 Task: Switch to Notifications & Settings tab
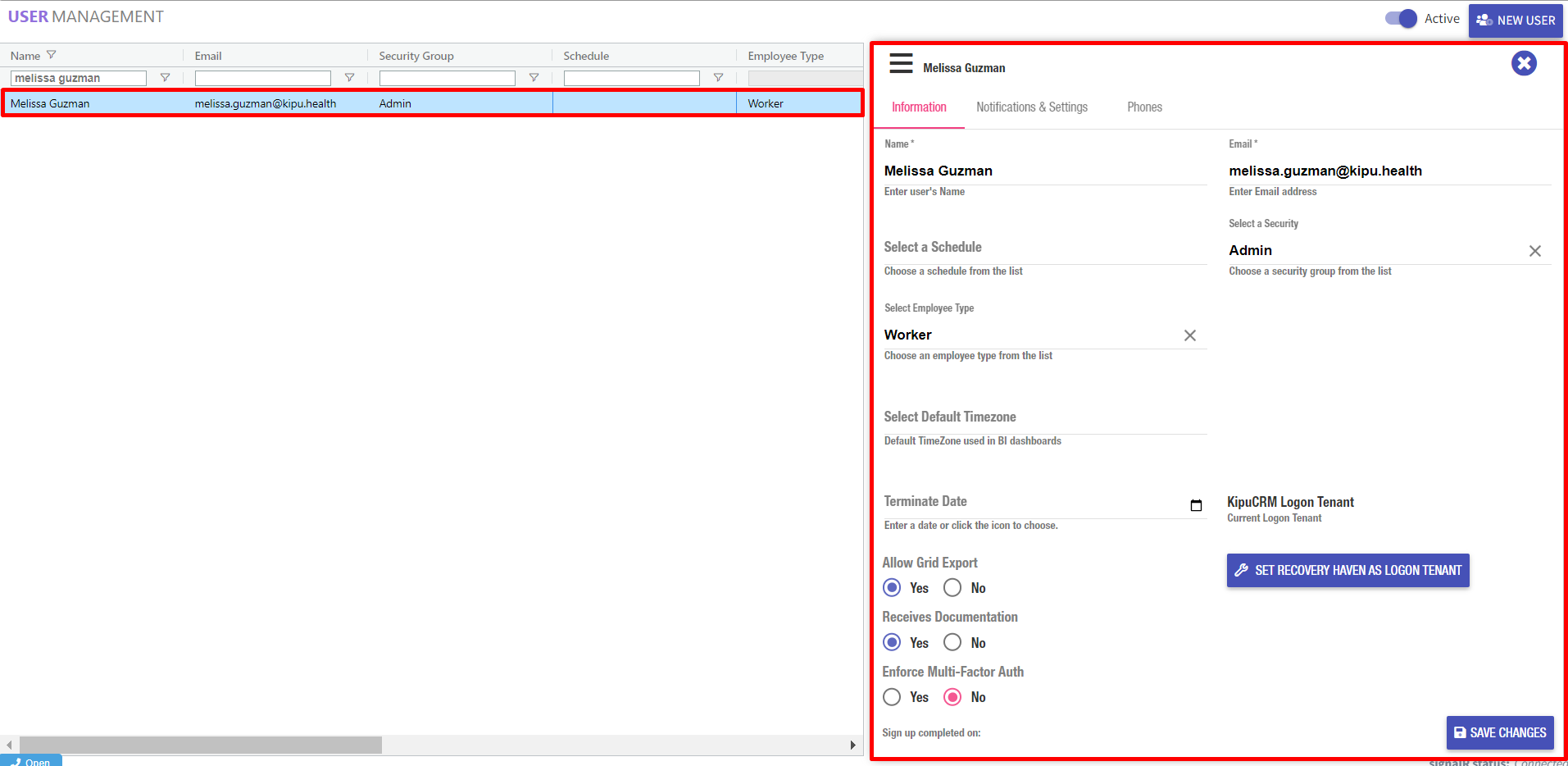click(1031, 107)
